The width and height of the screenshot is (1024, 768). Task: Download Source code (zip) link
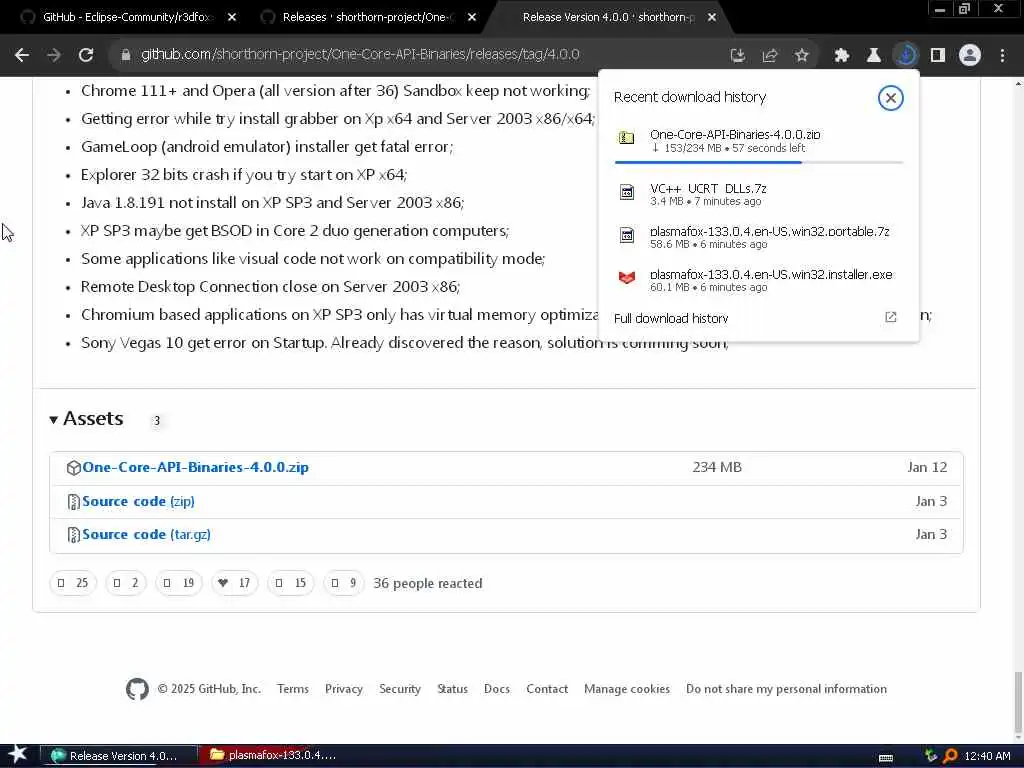click(x=138, y=502)
